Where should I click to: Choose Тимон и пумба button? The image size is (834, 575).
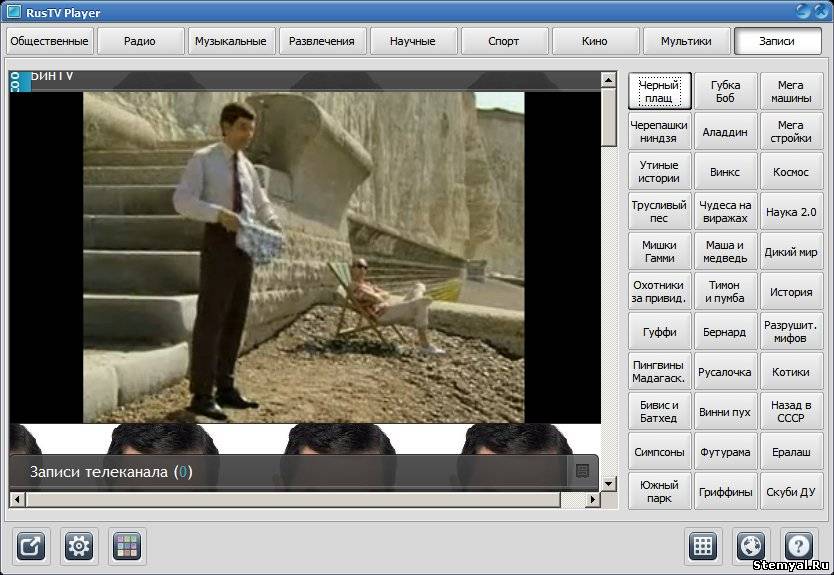point(725,291)
